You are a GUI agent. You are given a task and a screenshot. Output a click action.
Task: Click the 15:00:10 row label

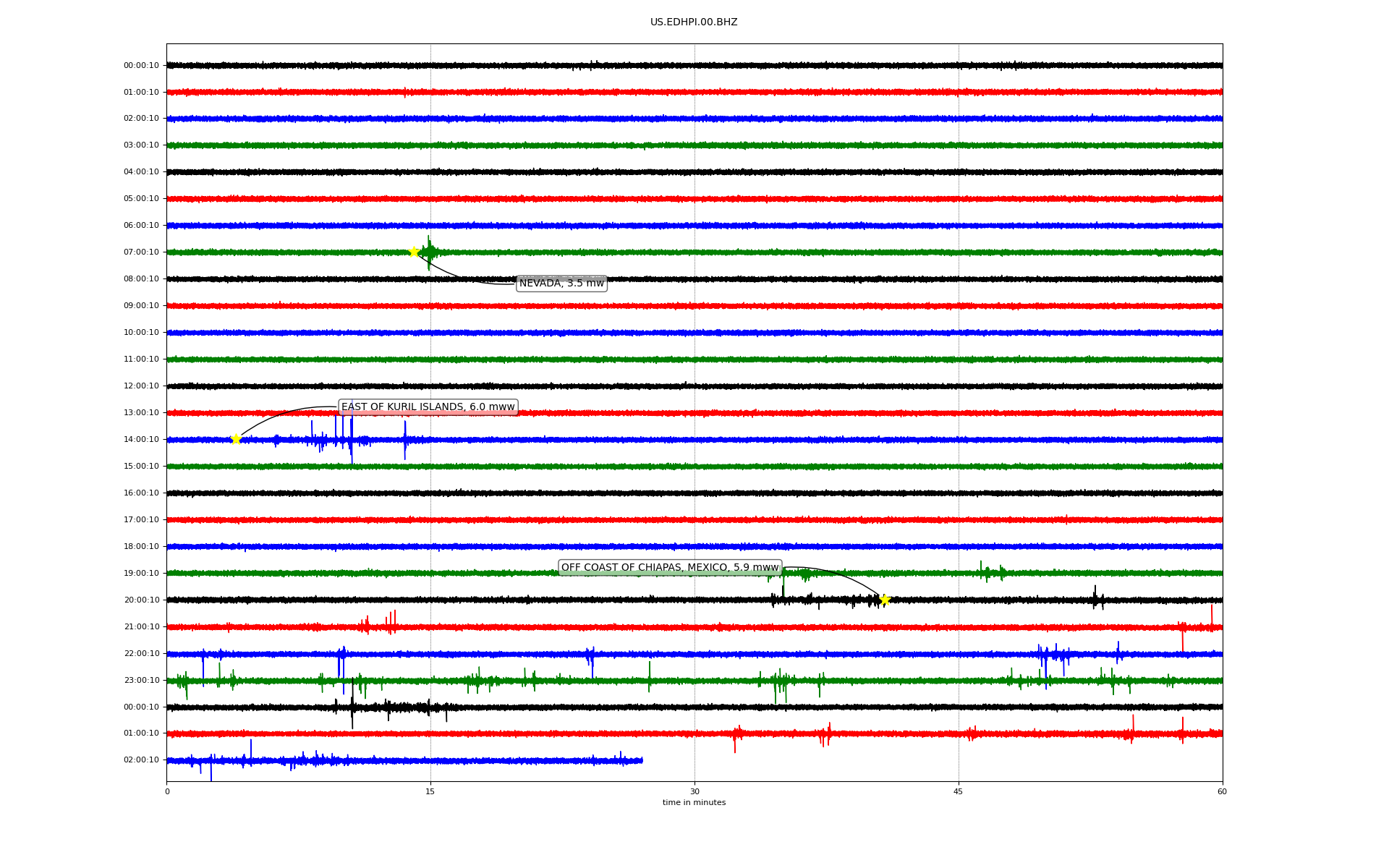141,467
